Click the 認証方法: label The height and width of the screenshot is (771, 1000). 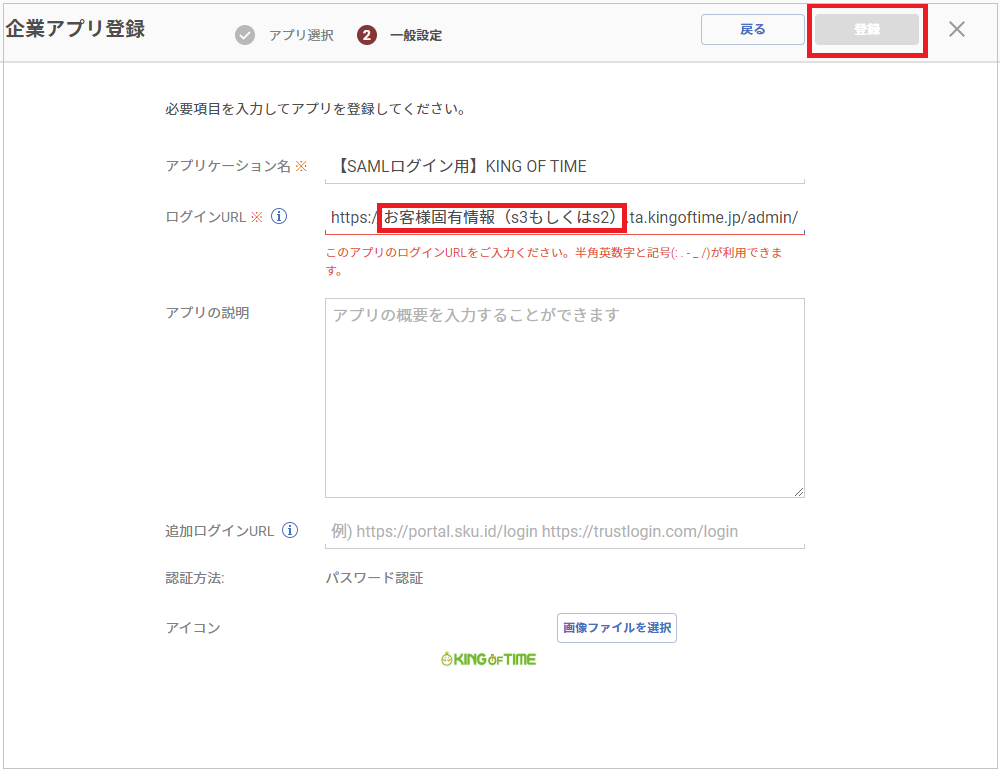click(x=195, y=578)
